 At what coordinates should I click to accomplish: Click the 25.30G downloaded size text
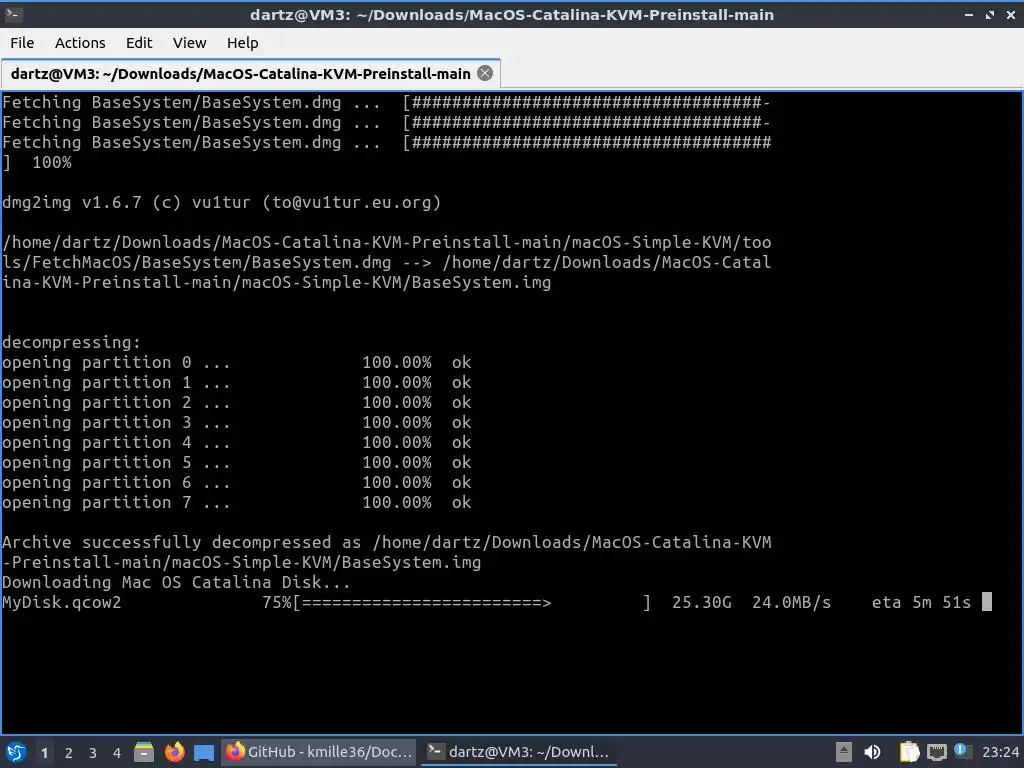(701, 602)
